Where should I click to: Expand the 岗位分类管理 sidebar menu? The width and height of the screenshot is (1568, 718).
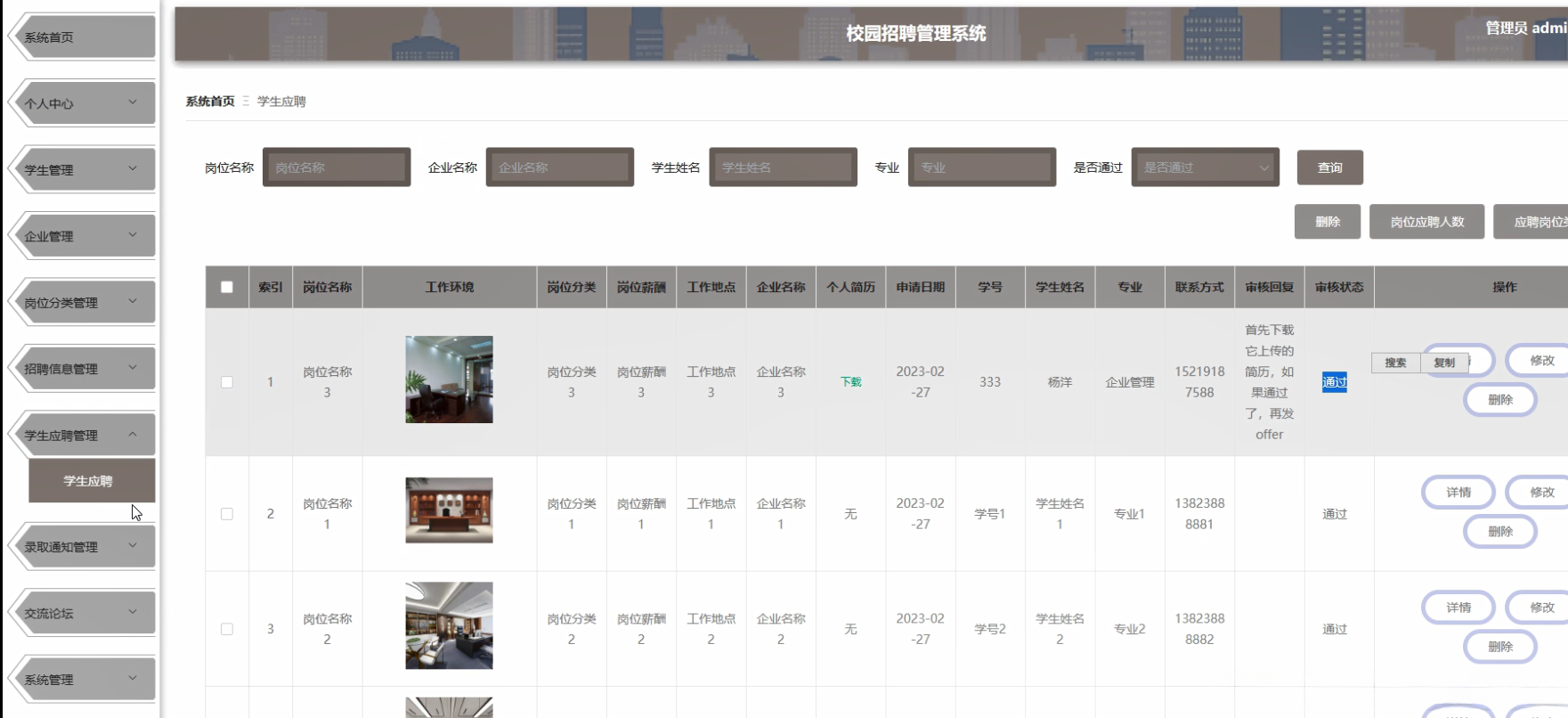(82, 302)
